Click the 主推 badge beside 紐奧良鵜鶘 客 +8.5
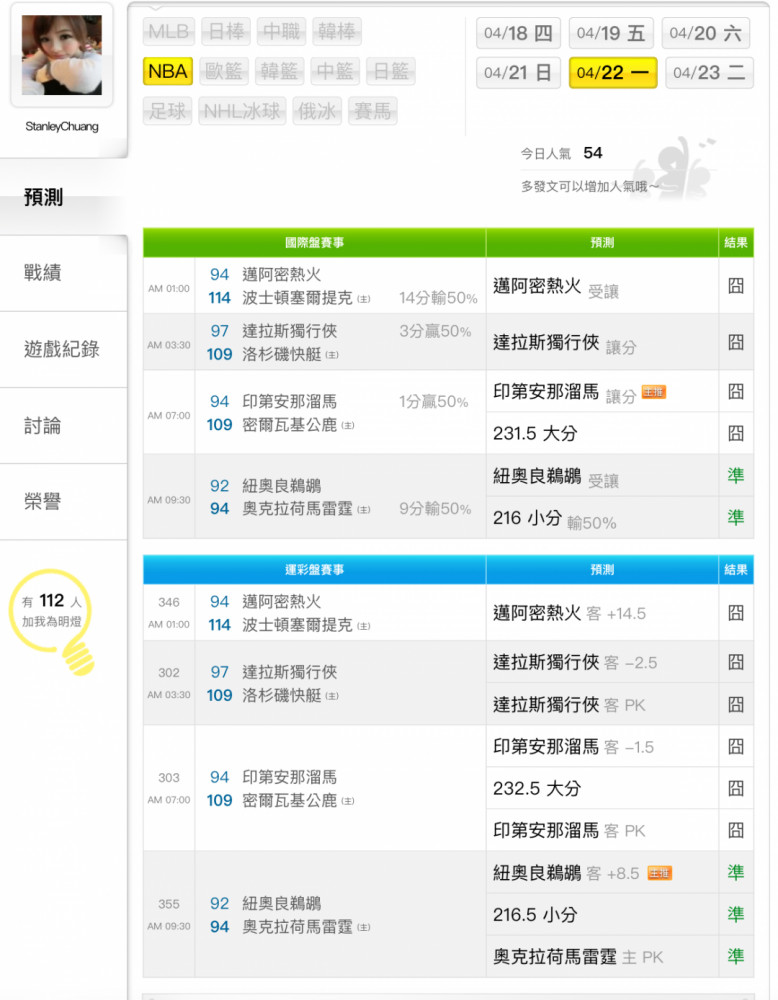Image resolution: width=778 pixels, height=1000 pixels. (659, 872)
